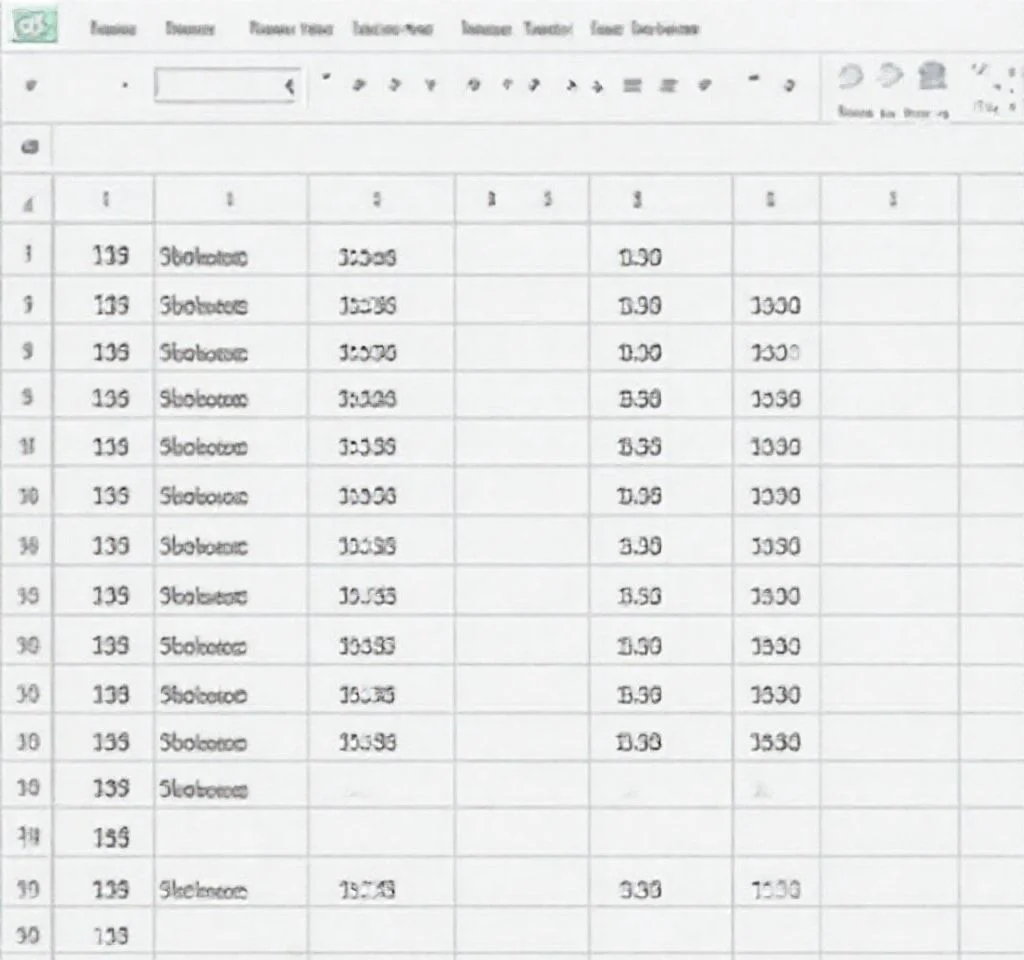
Task: Click the first large round toolbar icon
Action: (852, 78)
